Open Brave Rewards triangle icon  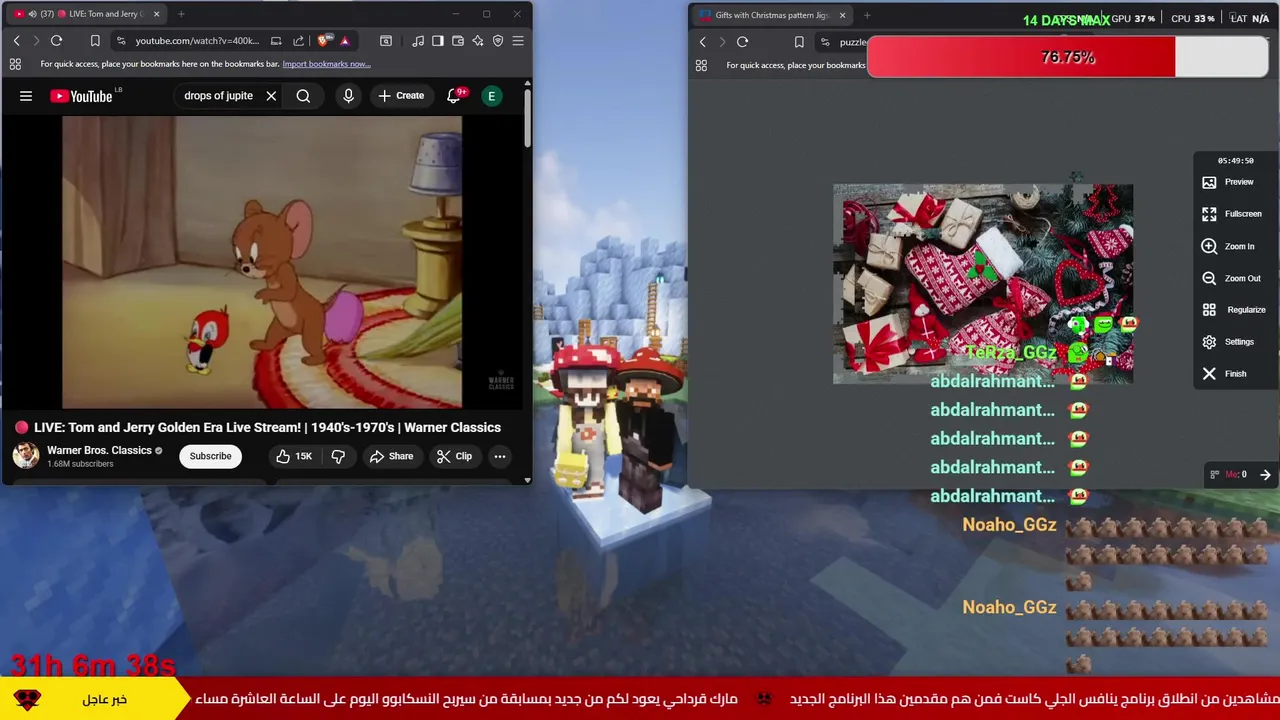click(344, 41)
